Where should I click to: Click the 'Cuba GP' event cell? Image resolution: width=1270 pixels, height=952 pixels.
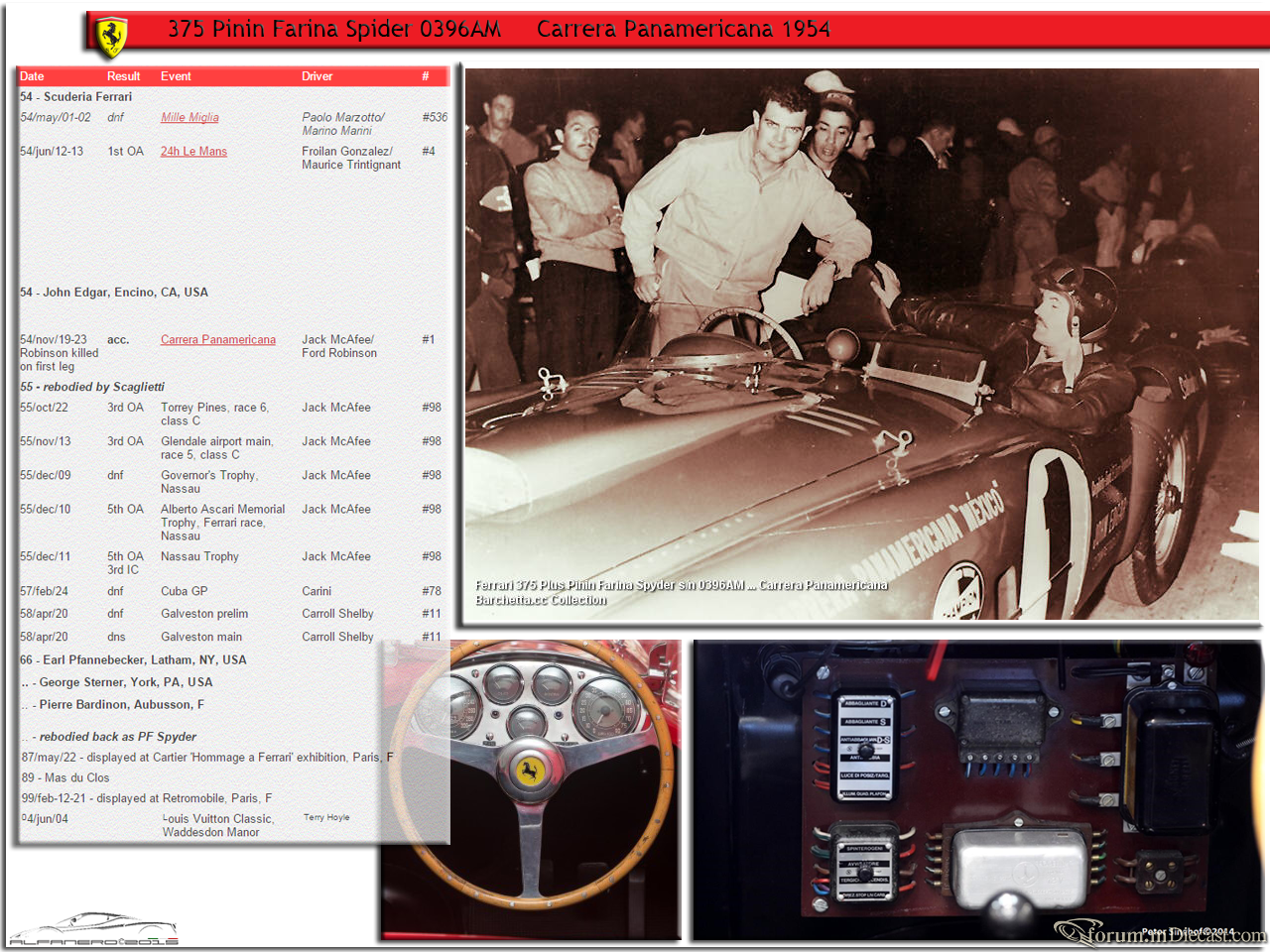(185, 591)
